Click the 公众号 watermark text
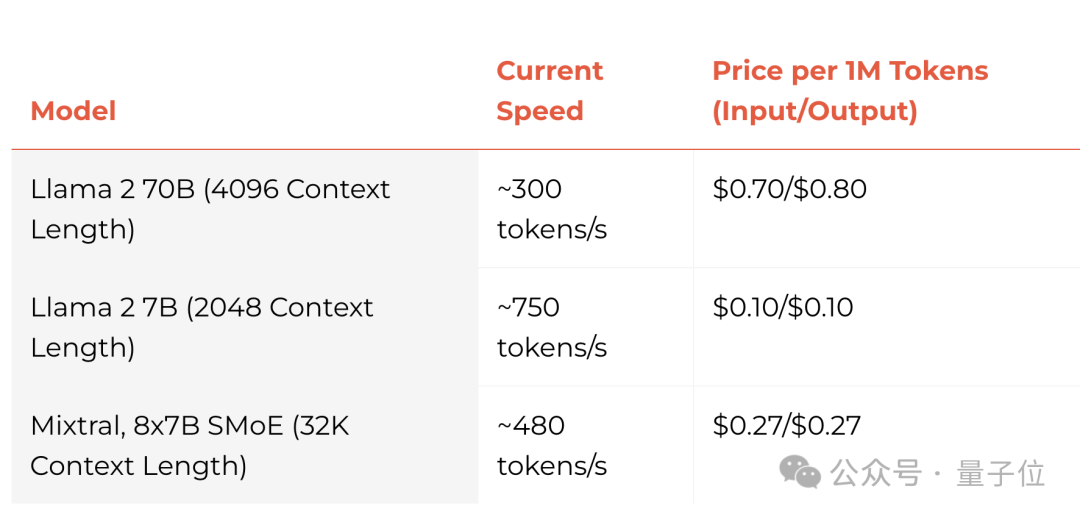Image resolution: width=1080 pixels, height=517 pixels. [875, 473]
